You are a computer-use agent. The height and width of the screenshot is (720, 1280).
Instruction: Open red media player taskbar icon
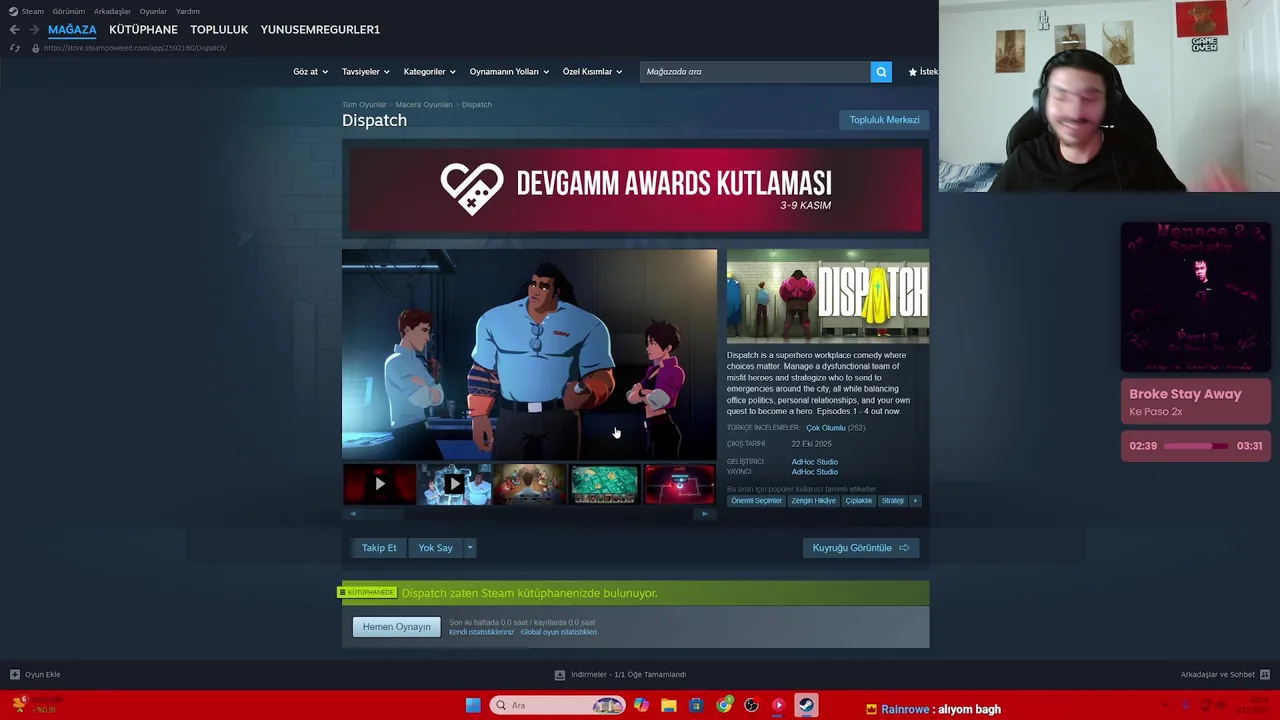[778, 706]
